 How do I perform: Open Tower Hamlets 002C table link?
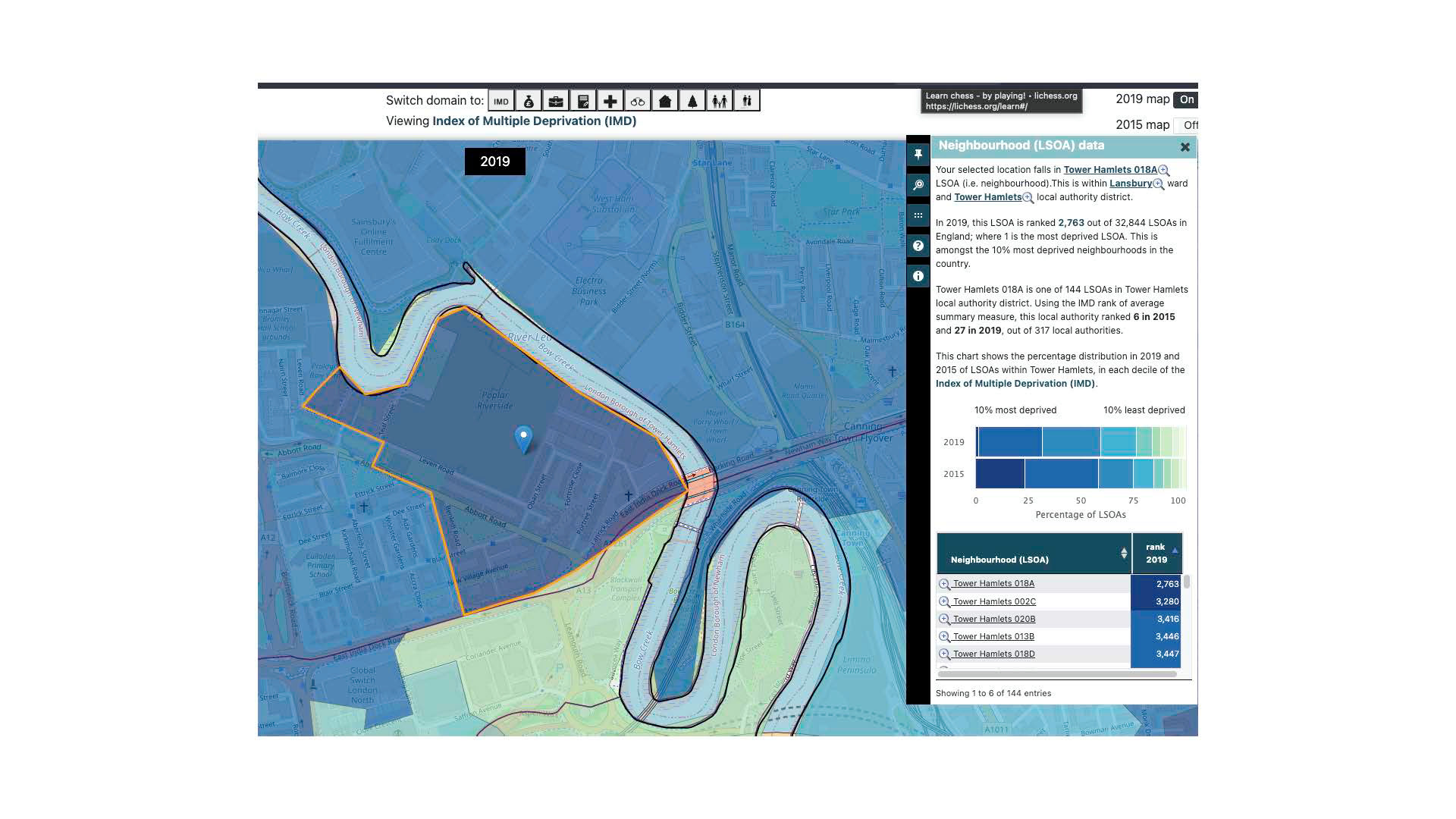coord(994,602)
